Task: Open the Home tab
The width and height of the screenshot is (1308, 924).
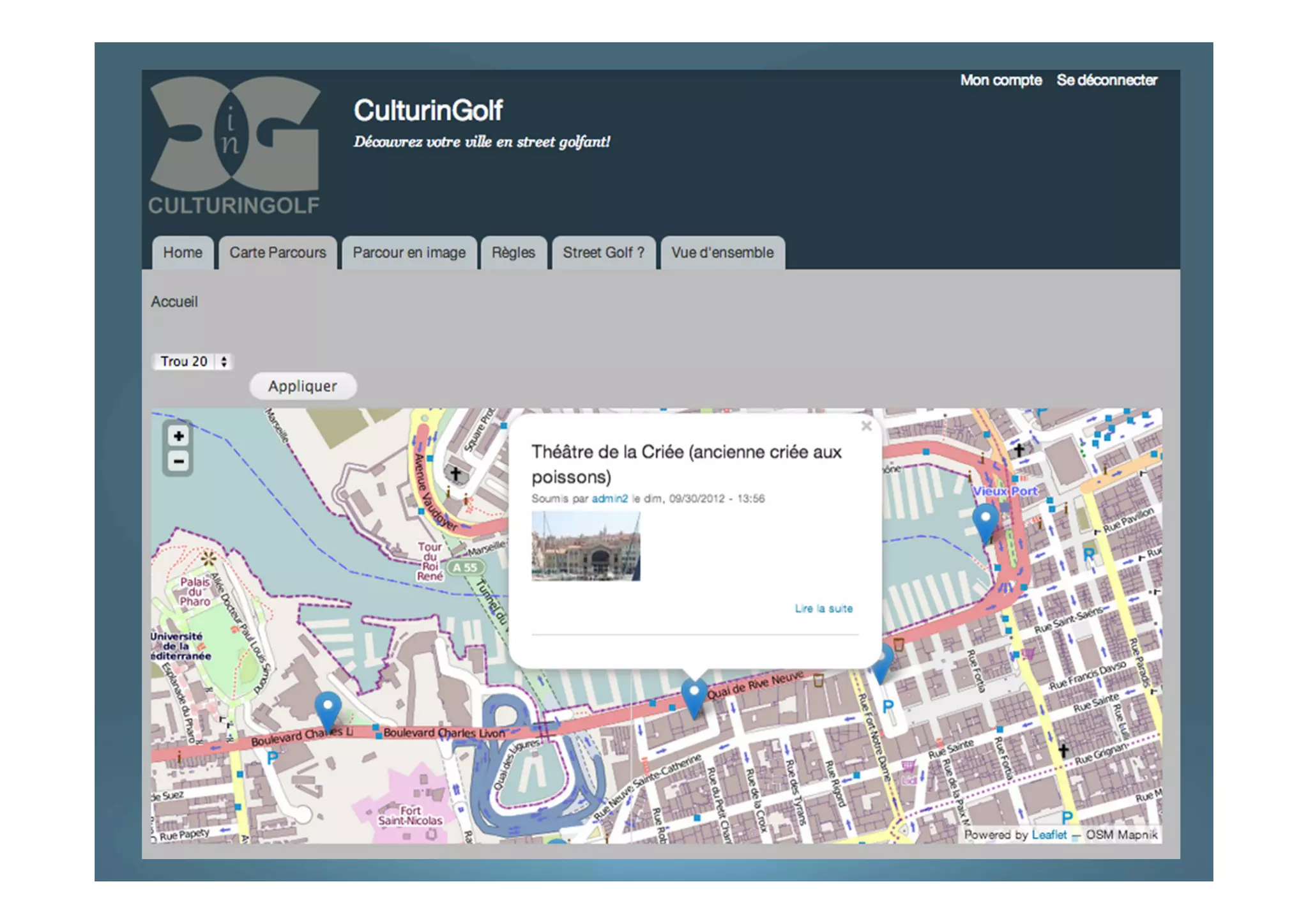Action: pyautogui.click(x=183, y=253)
